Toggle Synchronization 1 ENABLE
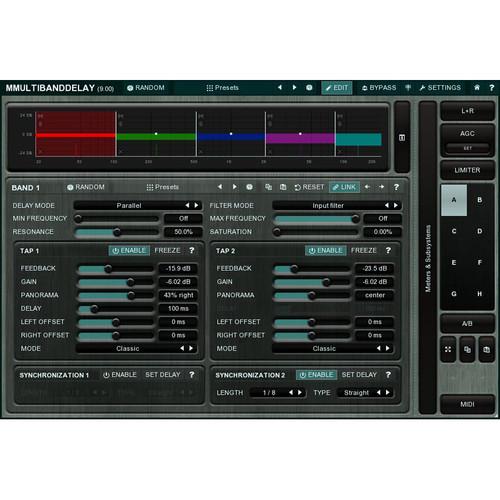500x500 pixels. (119, 375)
